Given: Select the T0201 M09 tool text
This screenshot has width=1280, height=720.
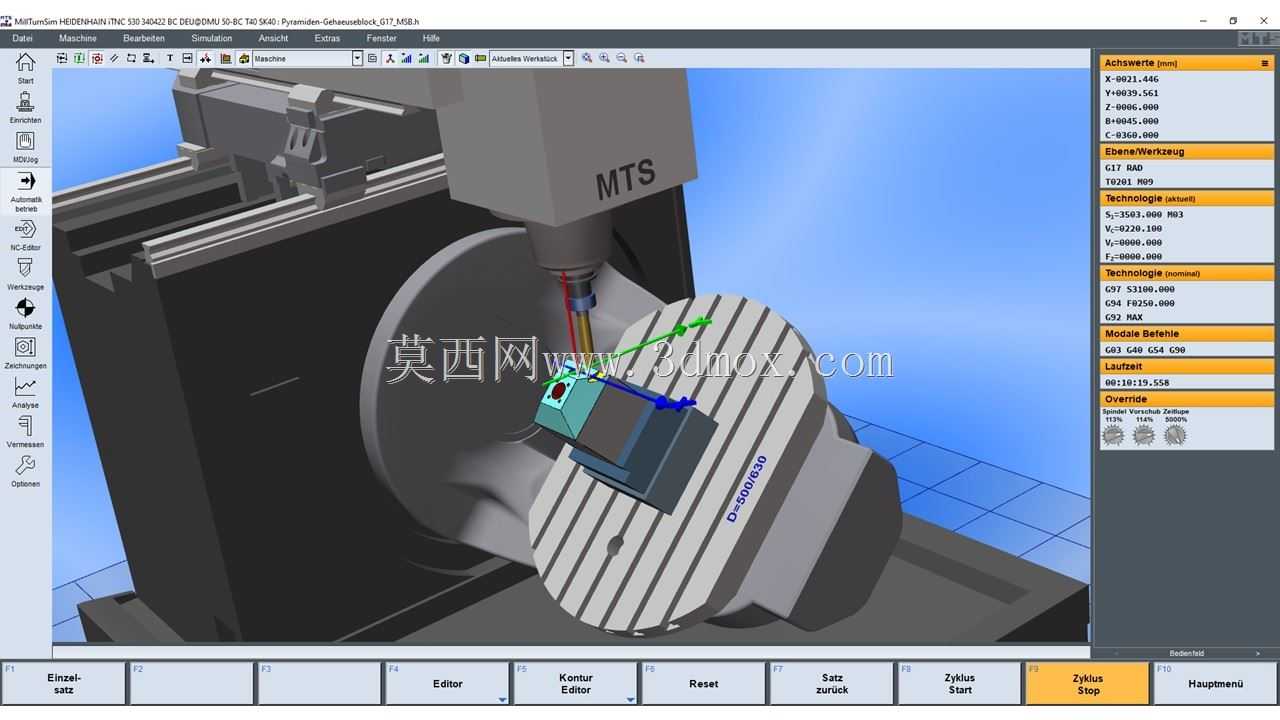Looking at the screenshot, I should tap(1128, 182).
